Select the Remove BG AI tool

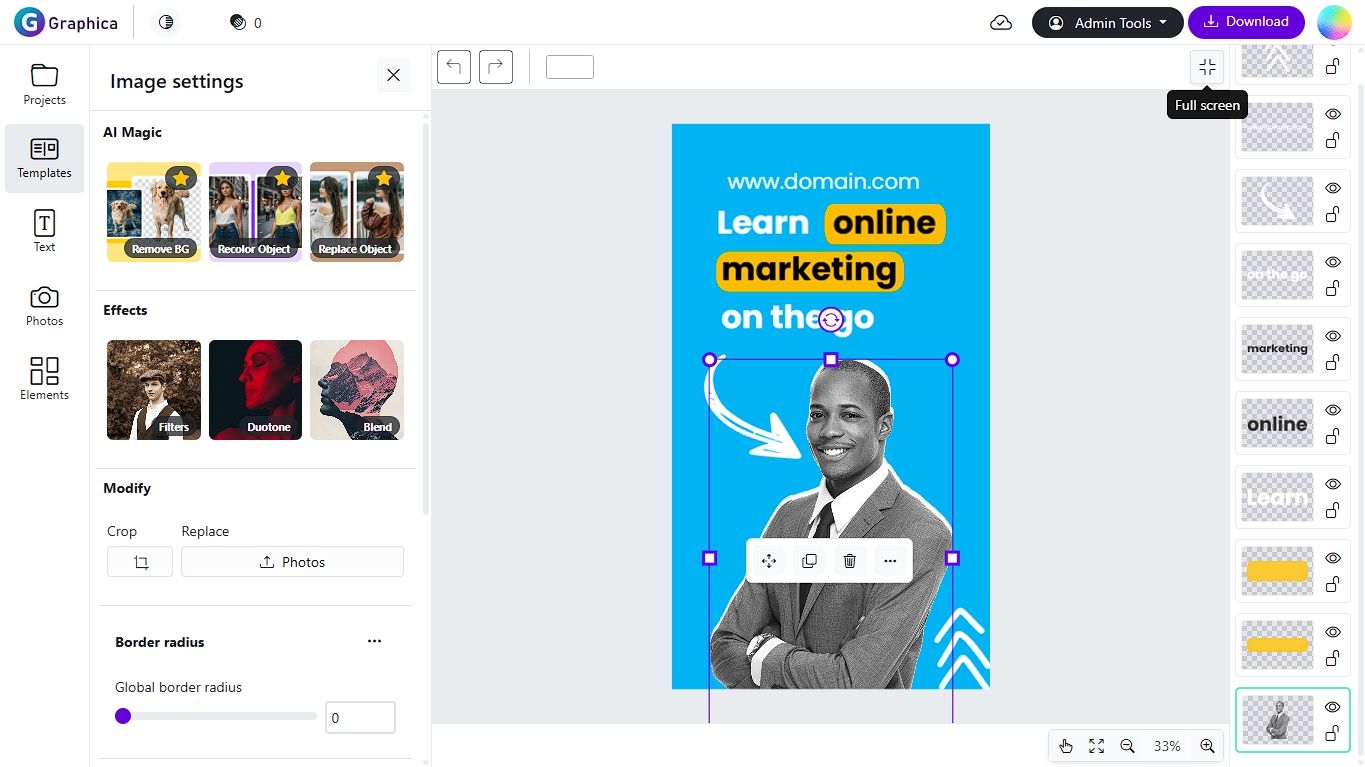(x=154, y=212)
